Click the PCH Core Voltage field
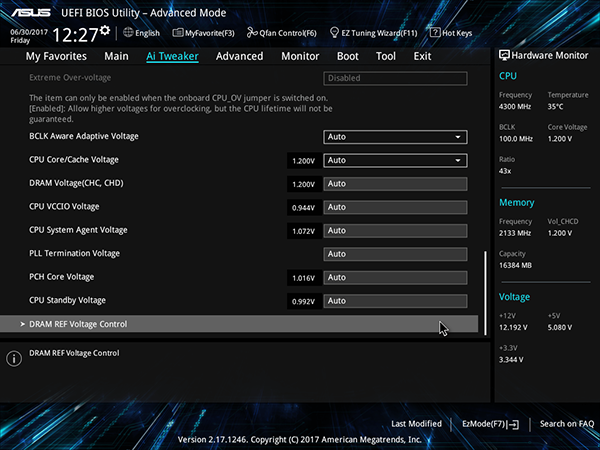 395,277
